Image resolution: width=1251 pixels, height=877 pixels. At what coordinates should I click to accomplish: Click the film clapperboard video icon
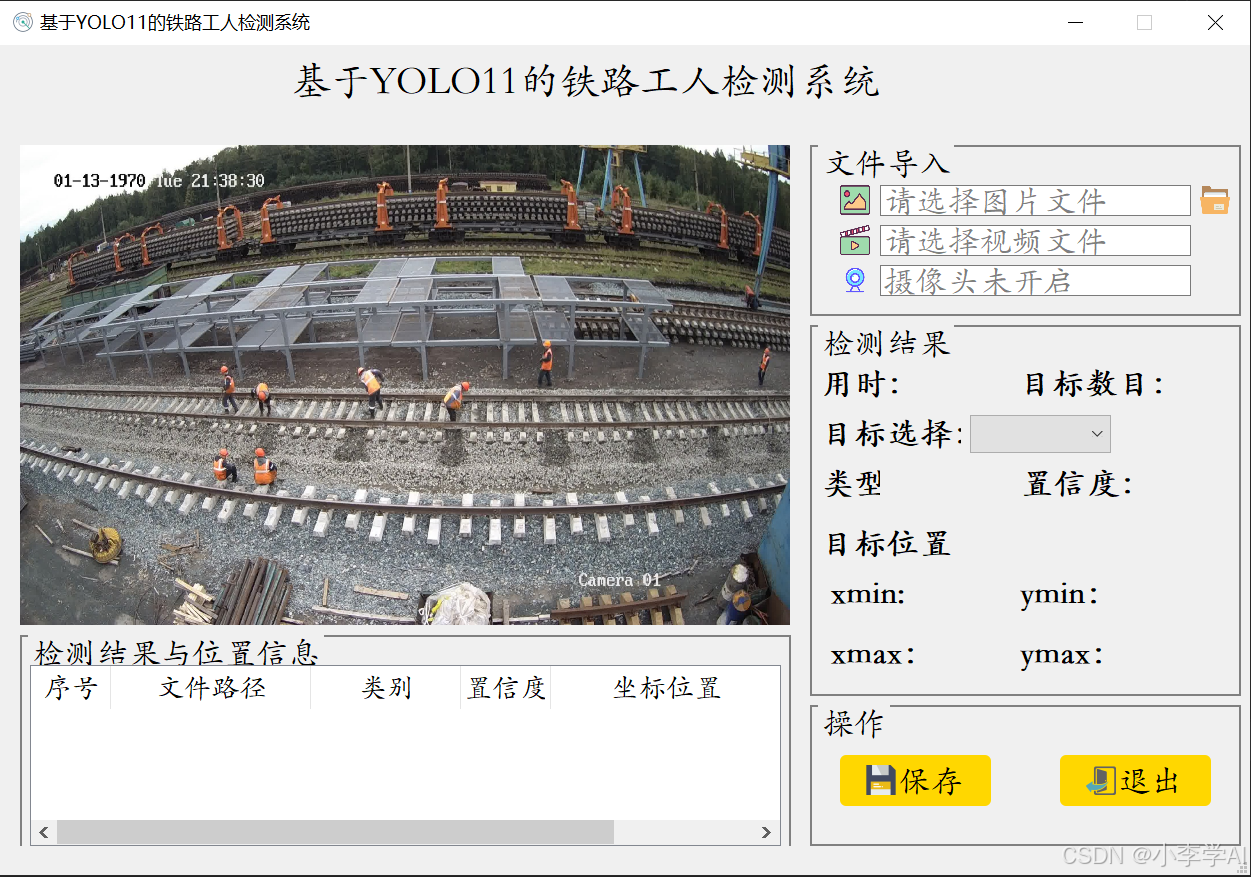click(853, 240)
